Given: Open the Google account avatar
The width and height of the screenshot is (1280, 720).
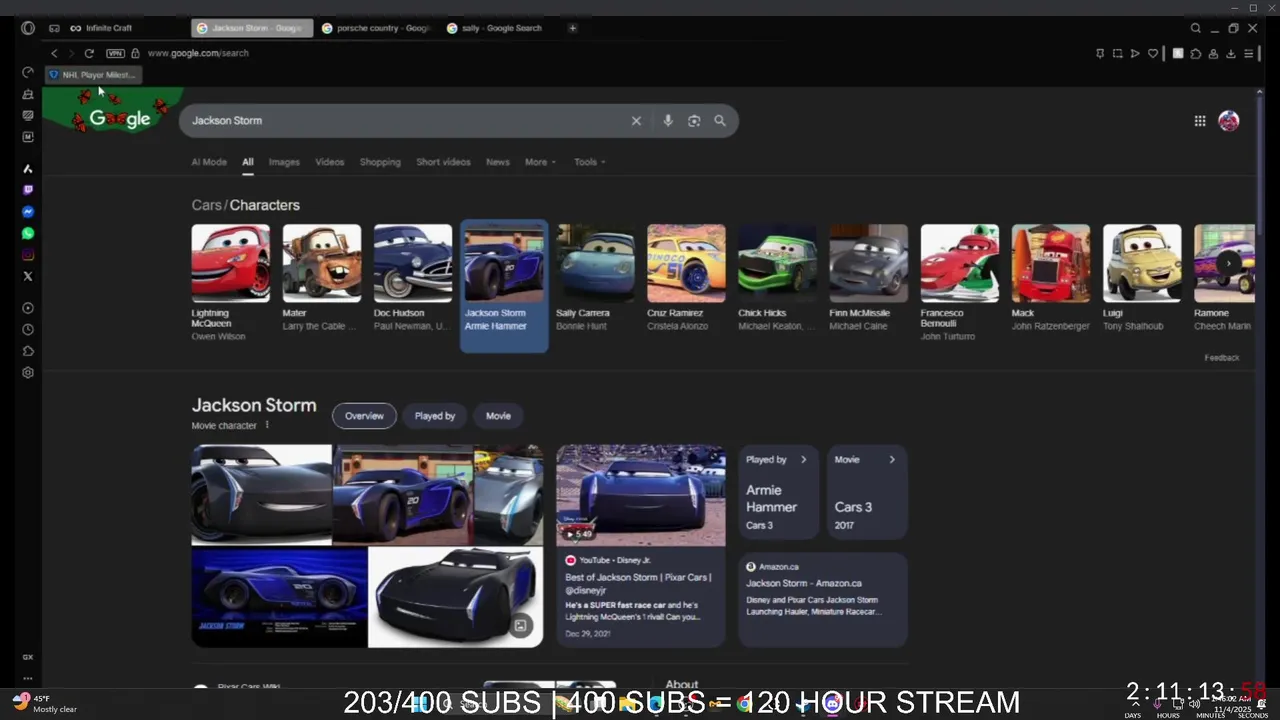Looking at the screenshot, I should pyautogui.click(x=1229, y=121).
